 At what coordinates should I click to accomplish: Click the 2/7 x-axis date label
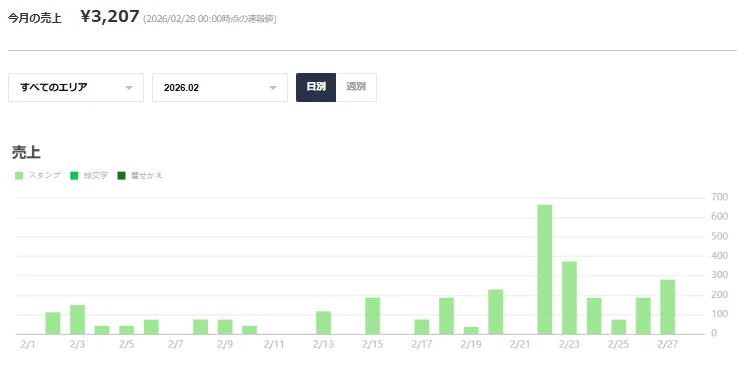(x=176, y=344)
